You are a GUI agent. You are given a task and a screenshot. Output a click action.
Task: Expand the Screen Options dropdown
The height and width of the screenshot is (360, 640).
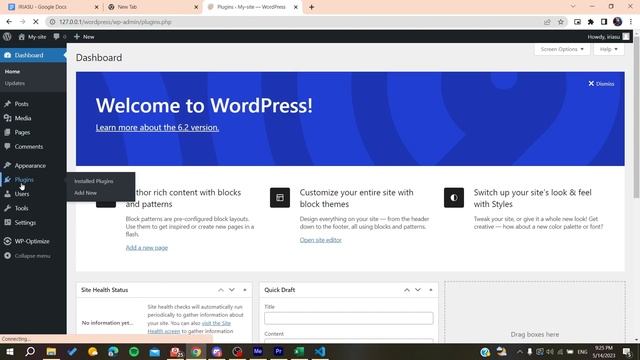[562, 49]
